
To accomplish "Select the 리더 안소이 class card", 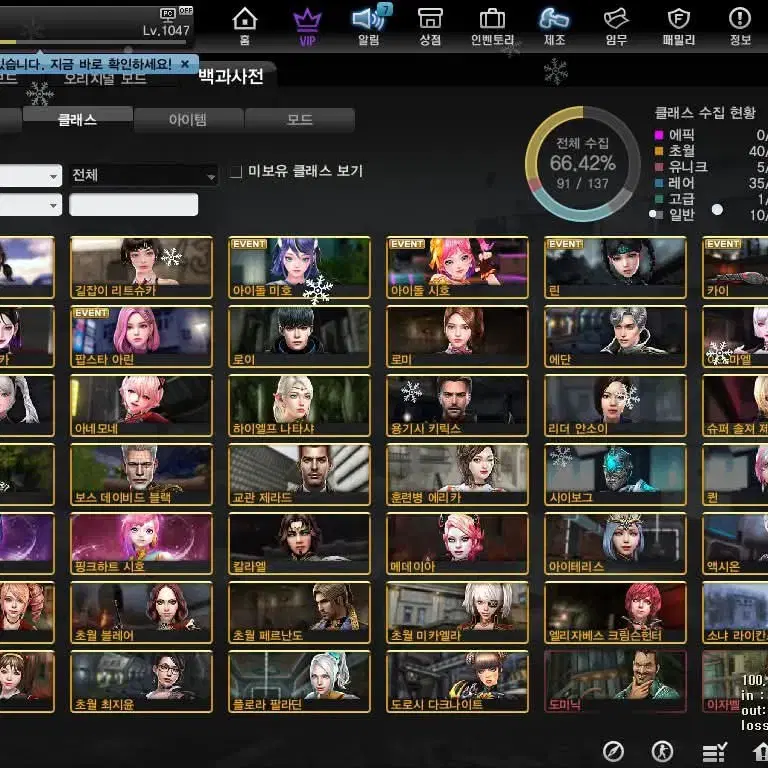I will pos(615,406).
